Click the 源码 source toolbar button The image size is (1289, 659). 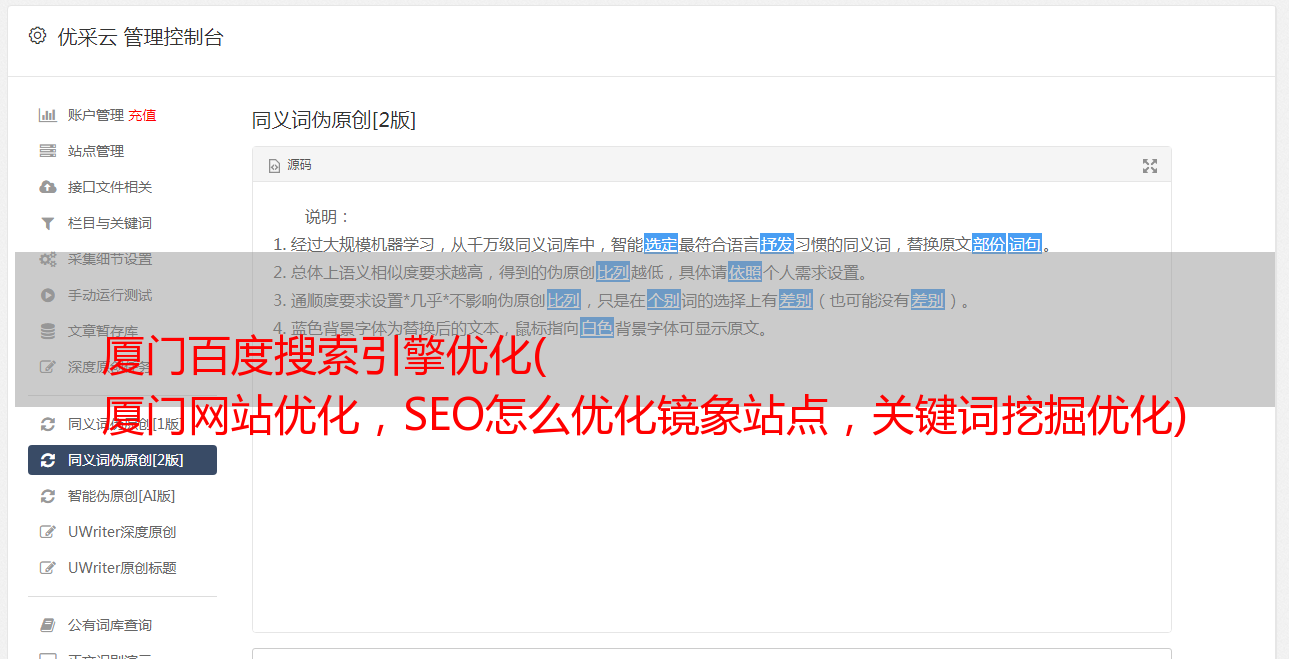pyautogui.click(x=290, y=165)
